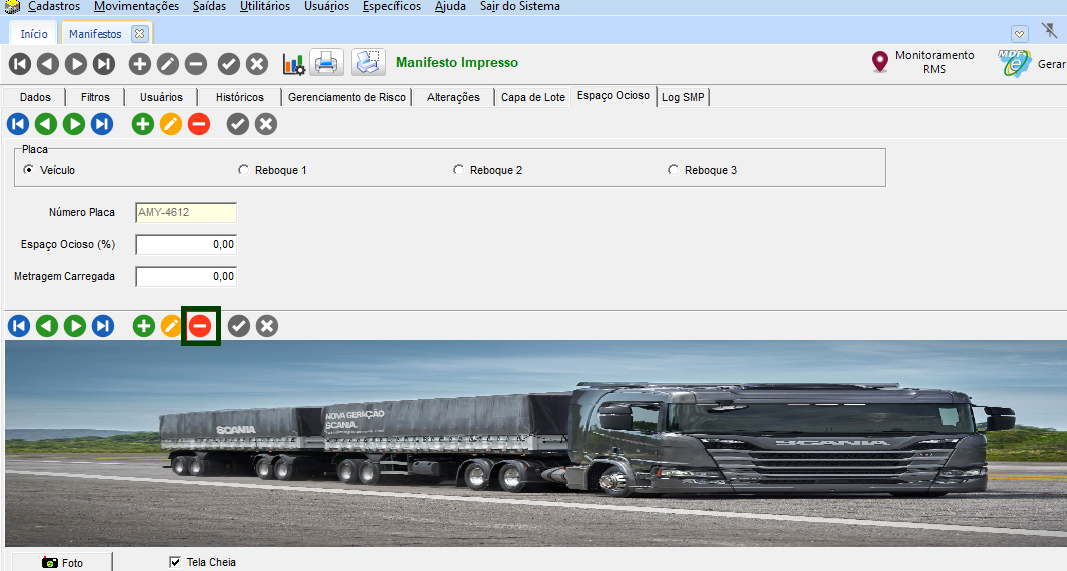
Task: Close the Manifestos tab
Action: pos(139,33)
